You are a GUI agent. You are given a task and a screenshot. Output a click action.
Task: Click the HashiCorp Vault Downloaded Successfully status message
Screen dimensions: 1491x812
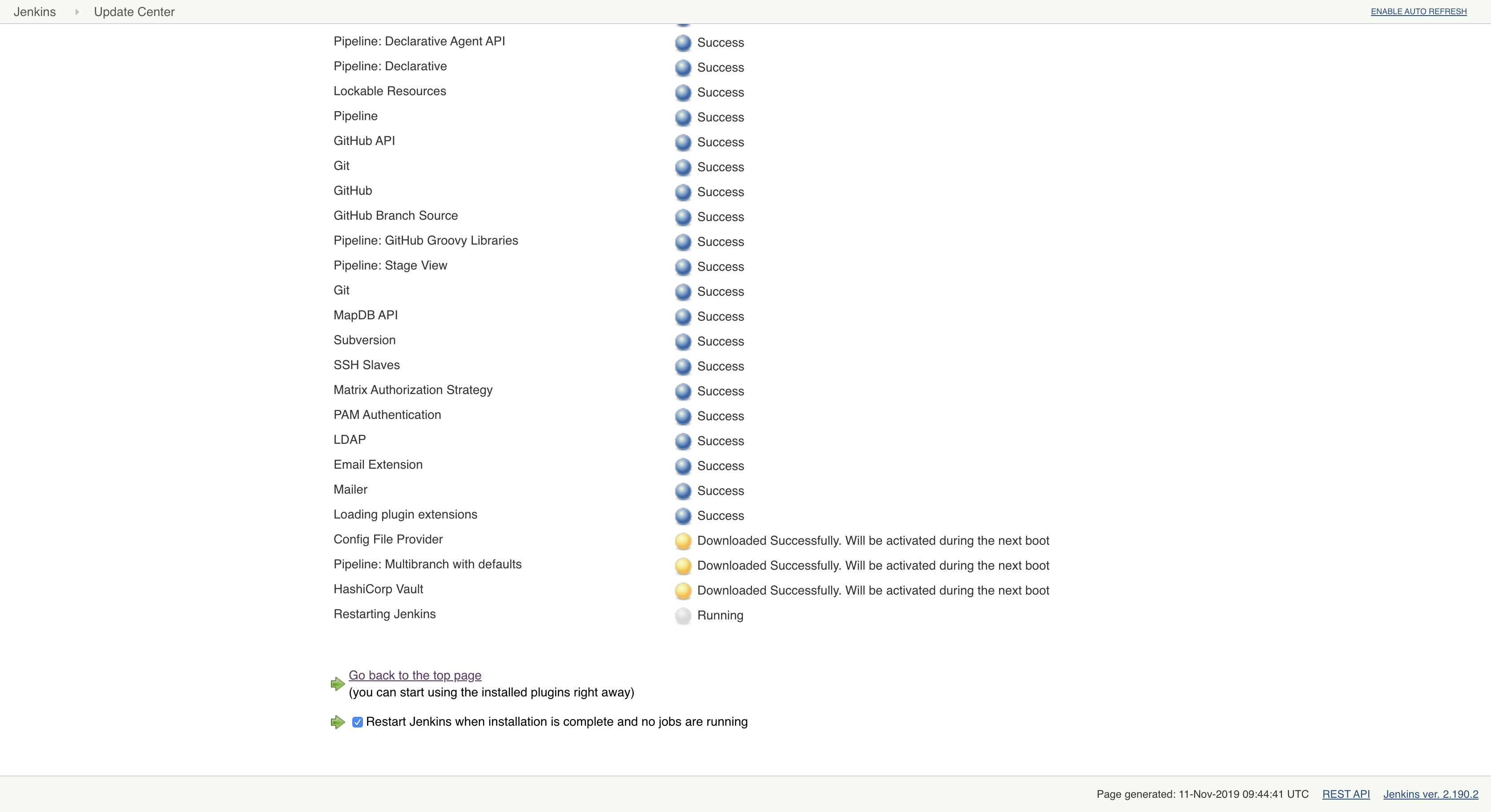(873, 591)
